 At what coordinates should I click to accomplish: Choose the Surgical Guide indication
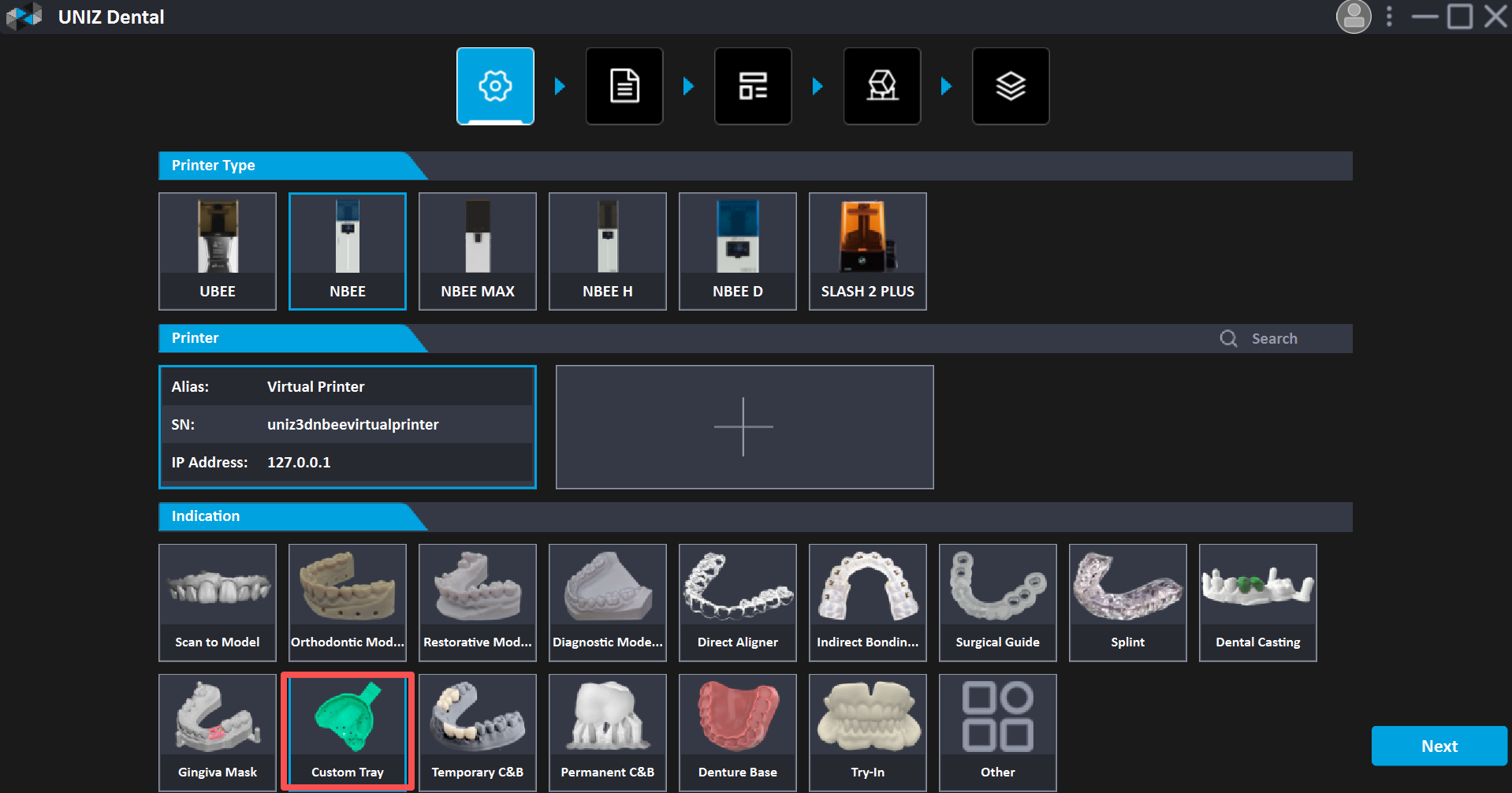click(997, 602)
